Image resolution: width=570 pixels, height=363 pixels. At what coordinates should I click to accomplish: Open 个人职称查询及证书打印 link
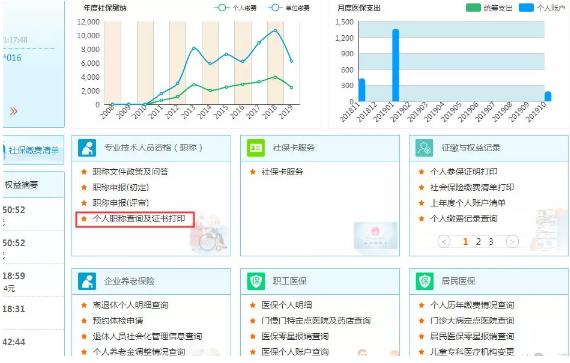pyautogui.click(x=139, y=219)
